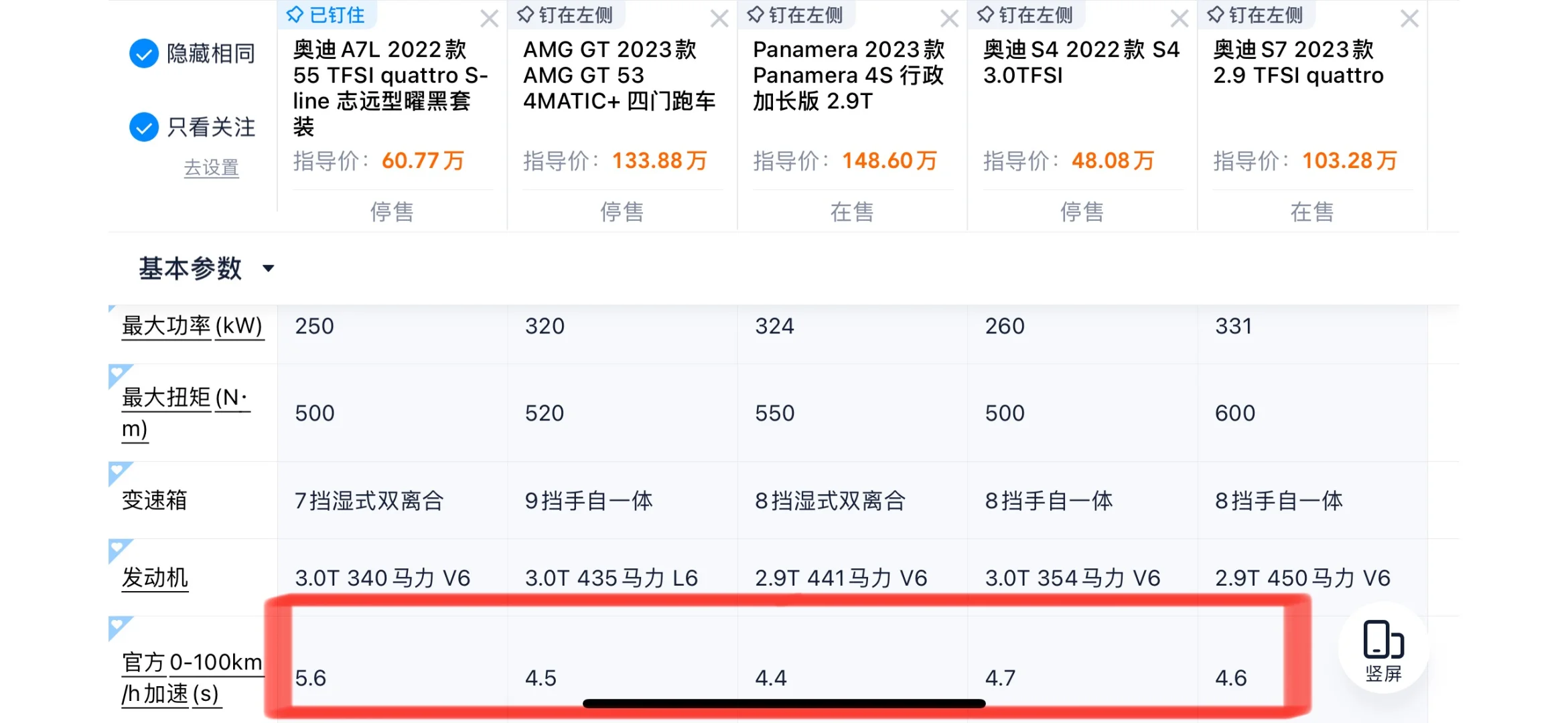The height and width of the screenshot is (723, 1568).
Task: Uncheck 隐藏相同 checkbox
Action: (144, 54)
